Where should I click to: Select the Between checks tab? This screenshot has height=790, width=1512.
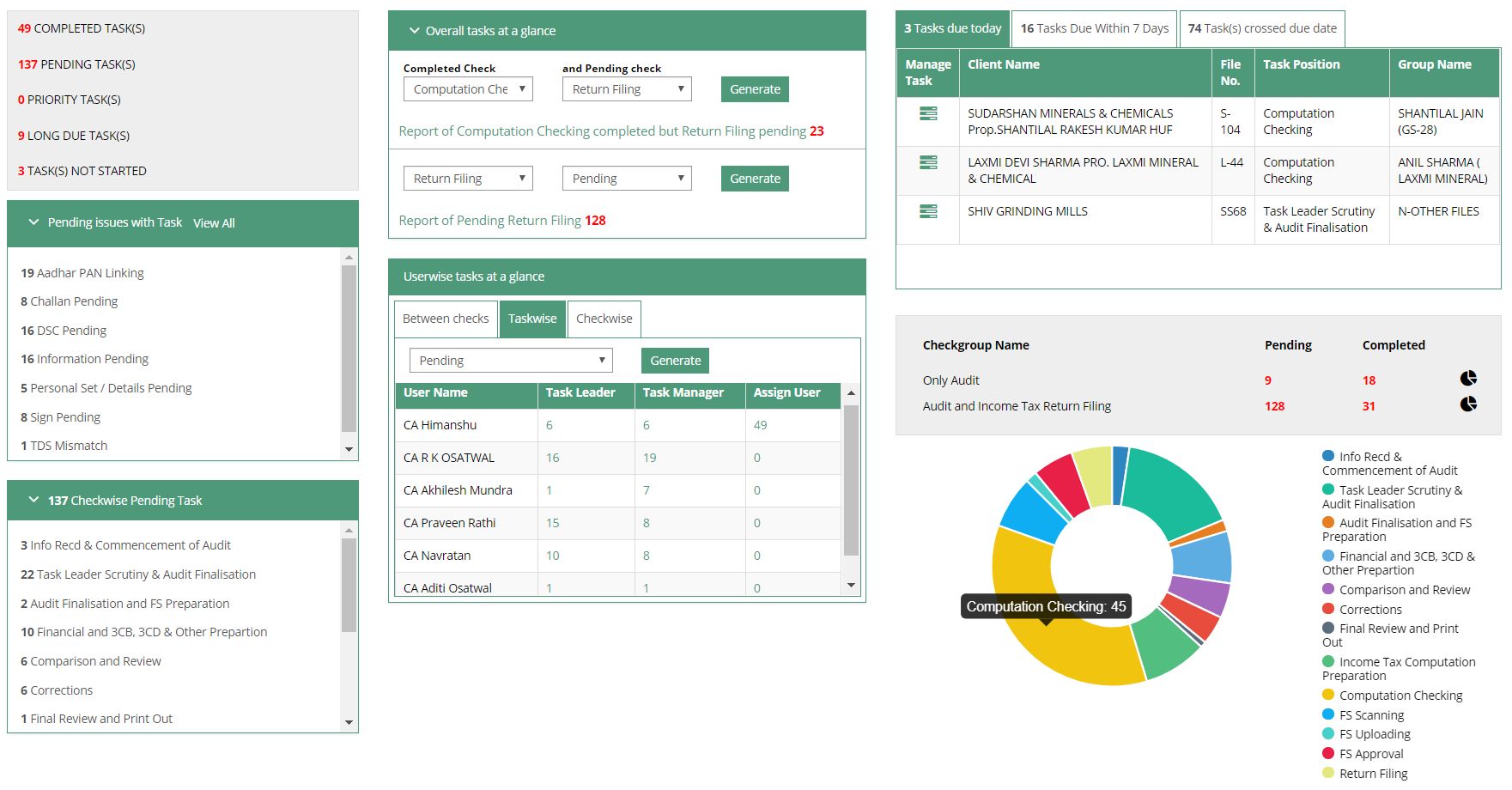445,319
